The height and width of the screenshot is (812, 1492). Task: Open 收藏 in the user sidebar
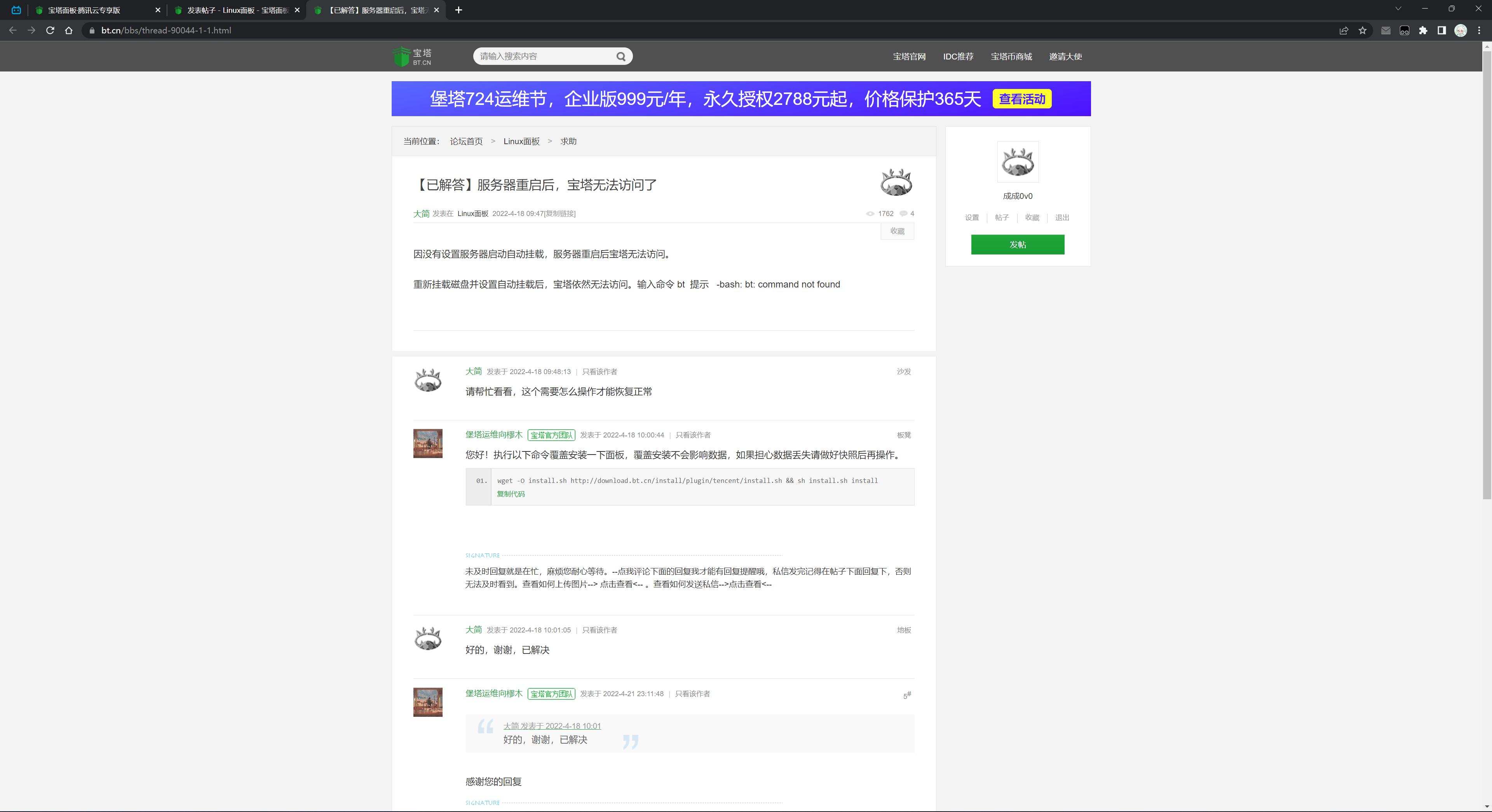coord(1032,218)
